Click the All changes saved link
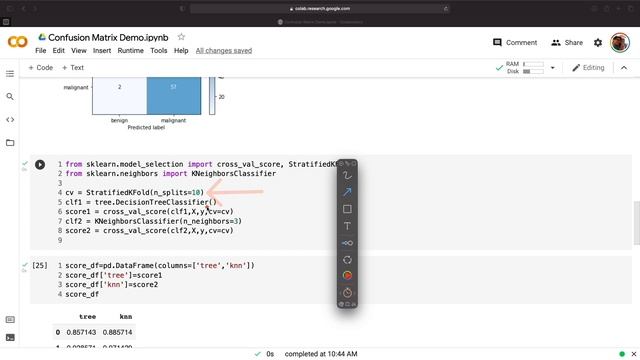The image size is (640, 360). [x=224, y=51]
